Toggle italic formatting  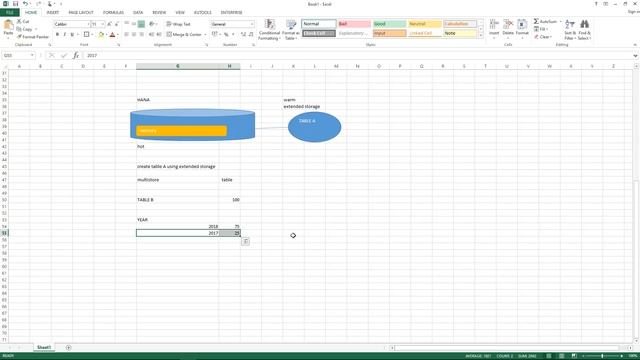click(64, 34)
